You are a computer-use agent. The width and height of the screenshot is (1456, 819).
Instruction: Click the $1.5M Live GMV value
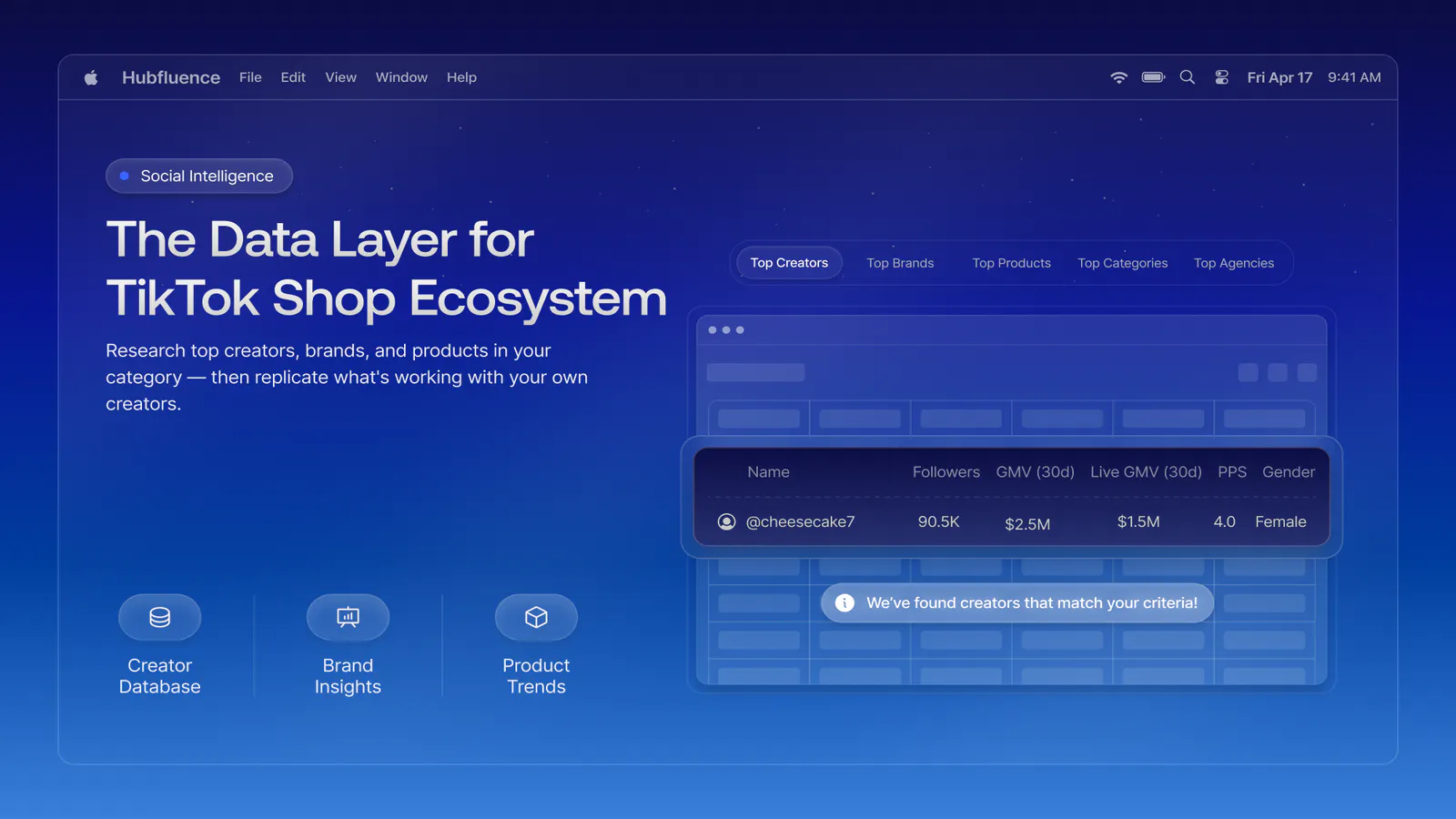tap(1138, 521)
